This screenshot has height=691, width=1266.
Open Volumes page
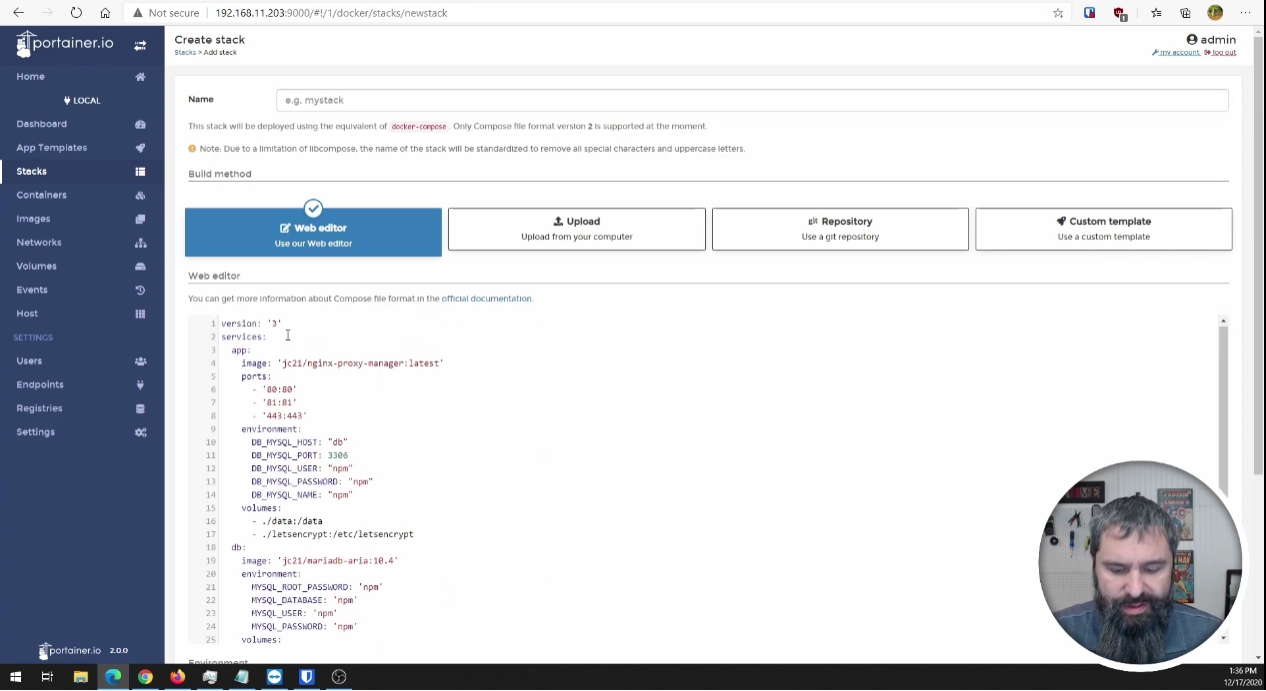(x=36, y=266)
